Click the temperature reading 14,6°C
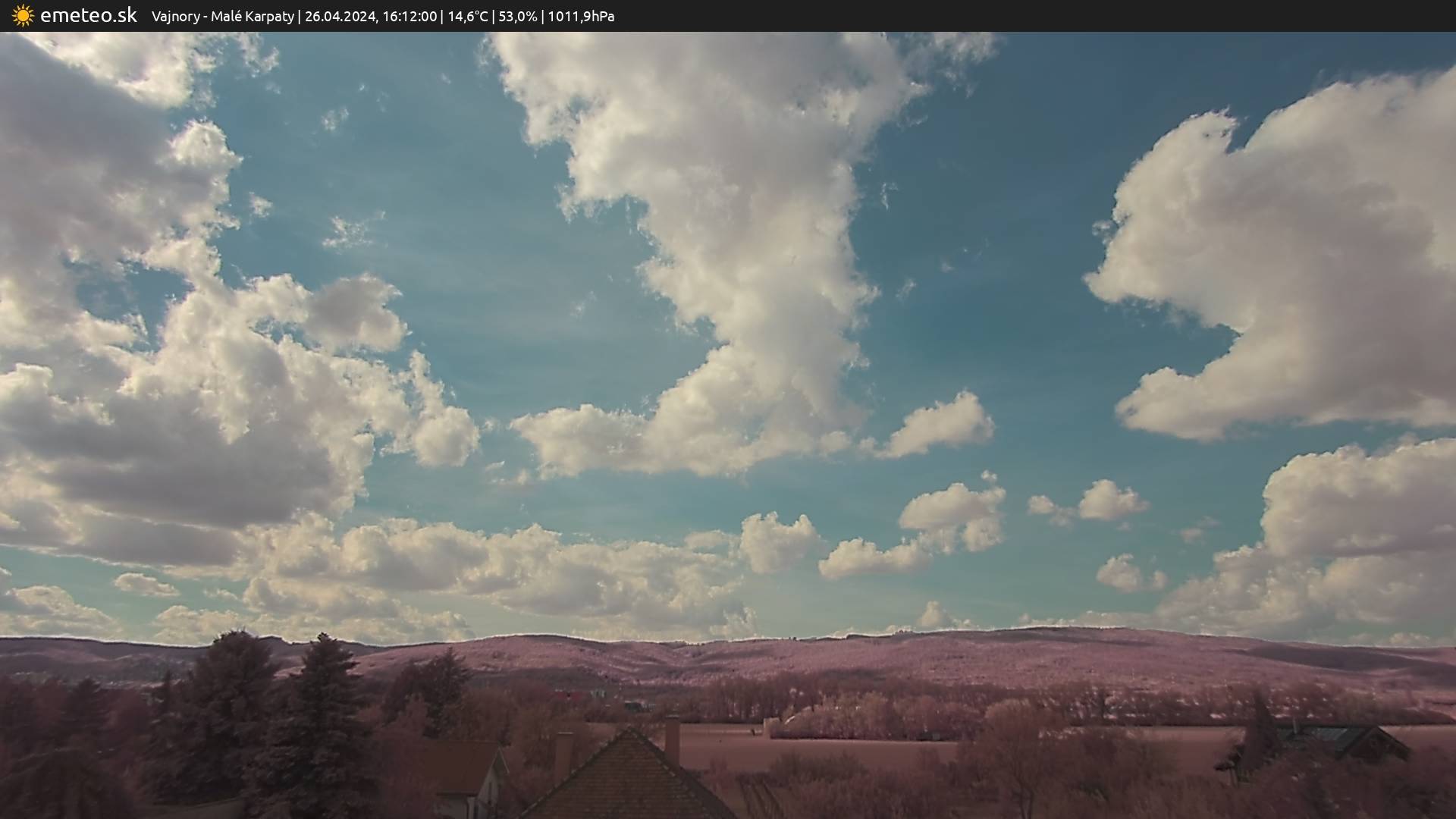 [x=467, y=17]
